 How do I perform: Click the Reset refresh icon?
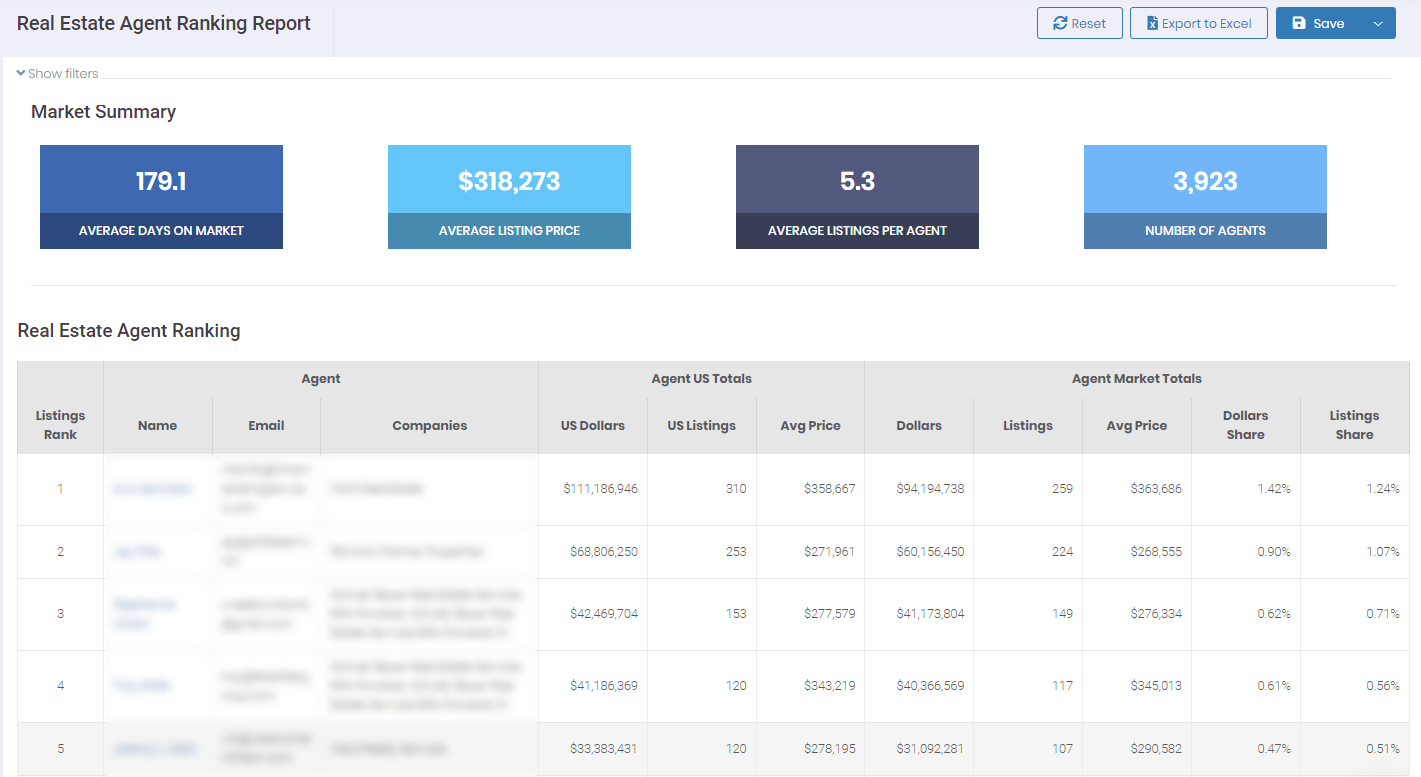click(1060, 23)
